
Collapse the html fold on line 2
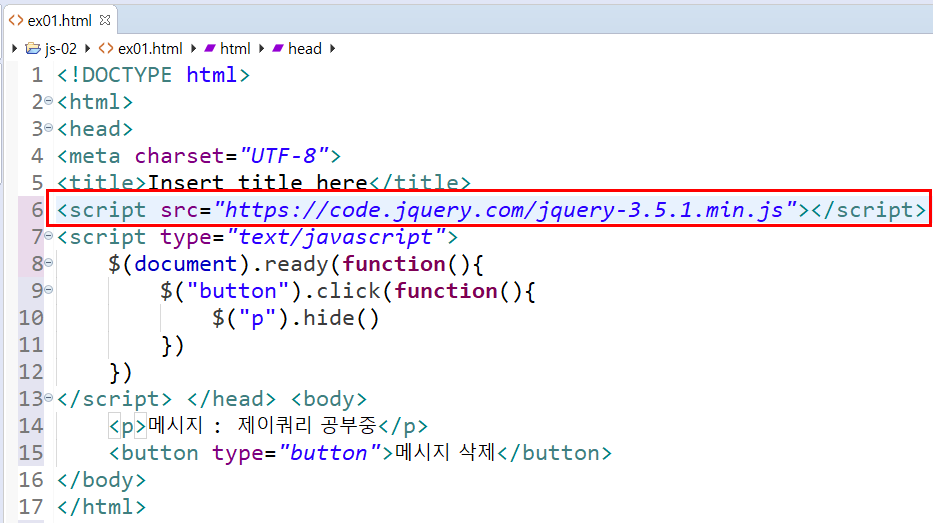[x=49, y=101]
